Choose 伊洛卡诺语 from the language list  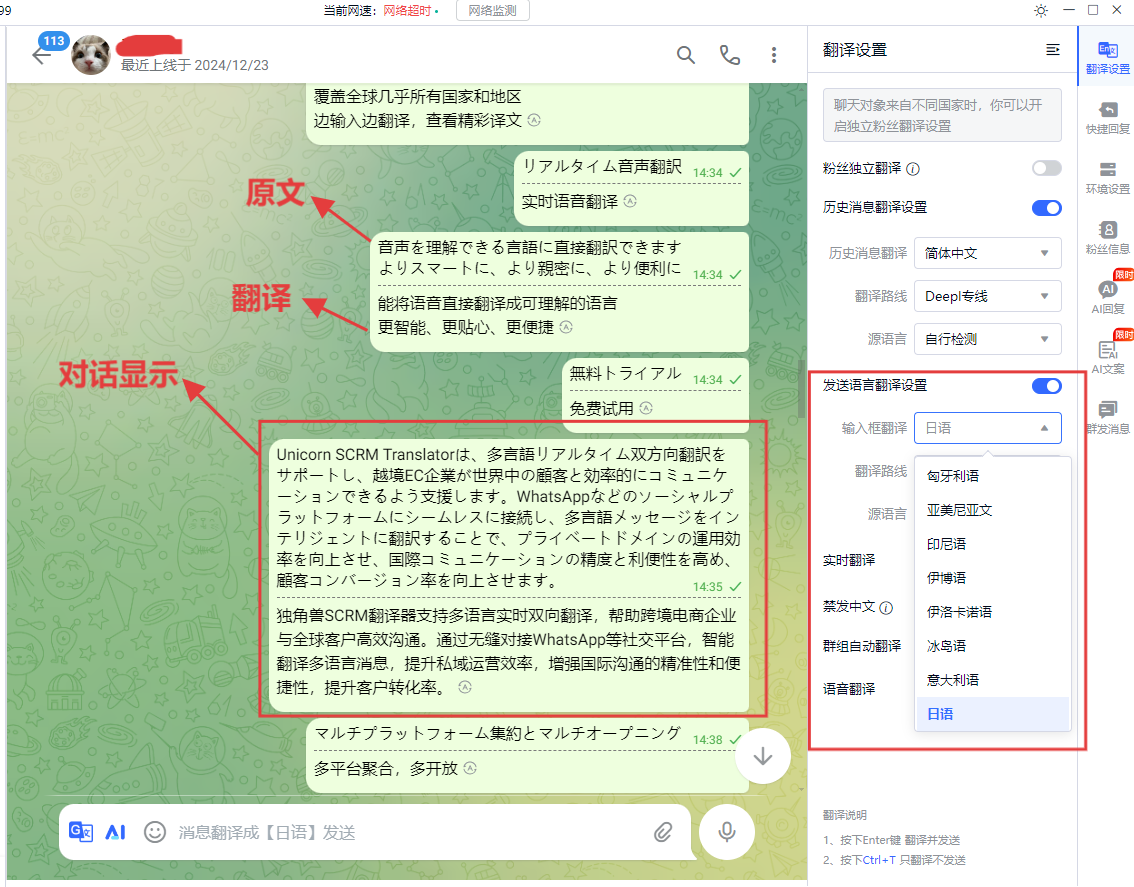click(993, 612)
